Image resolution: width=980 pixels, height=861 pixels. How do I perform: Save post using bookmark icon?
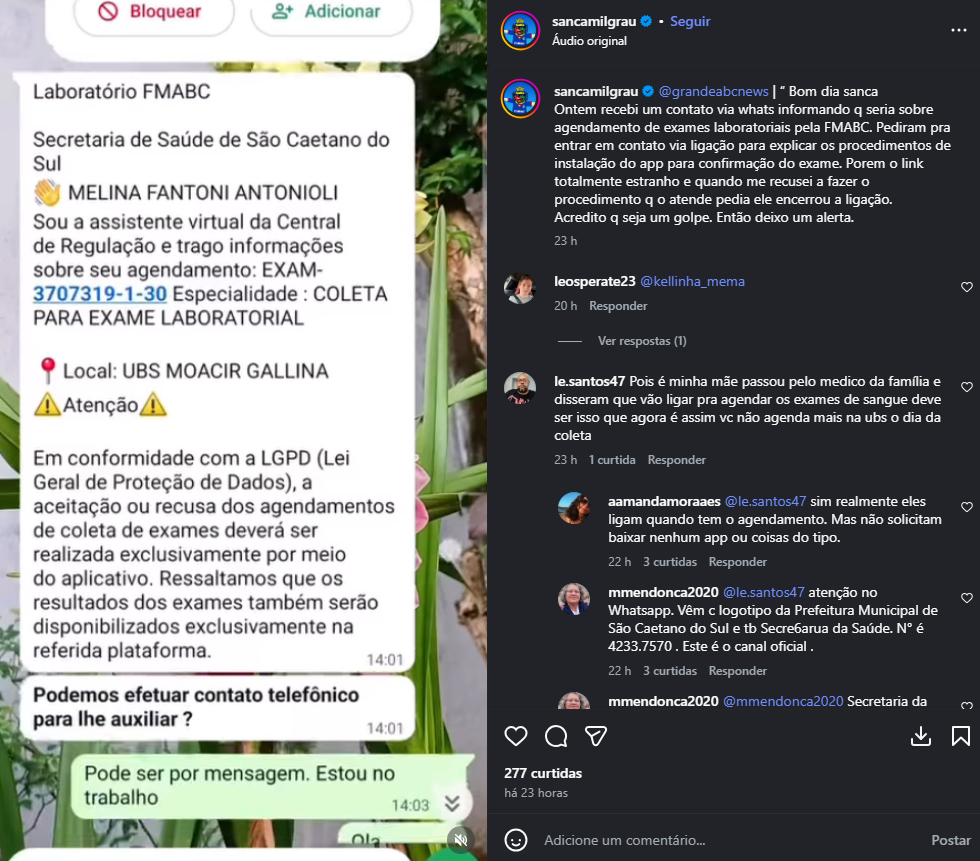[x=961, y=736]
